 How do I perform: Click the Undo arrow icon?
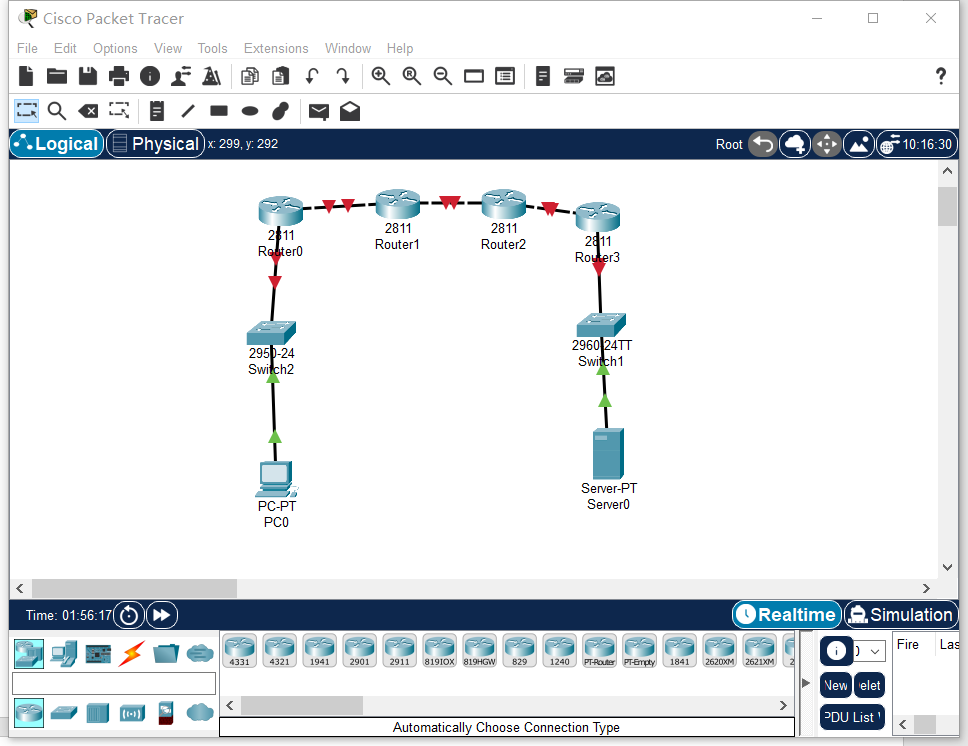tap(312, 76)
